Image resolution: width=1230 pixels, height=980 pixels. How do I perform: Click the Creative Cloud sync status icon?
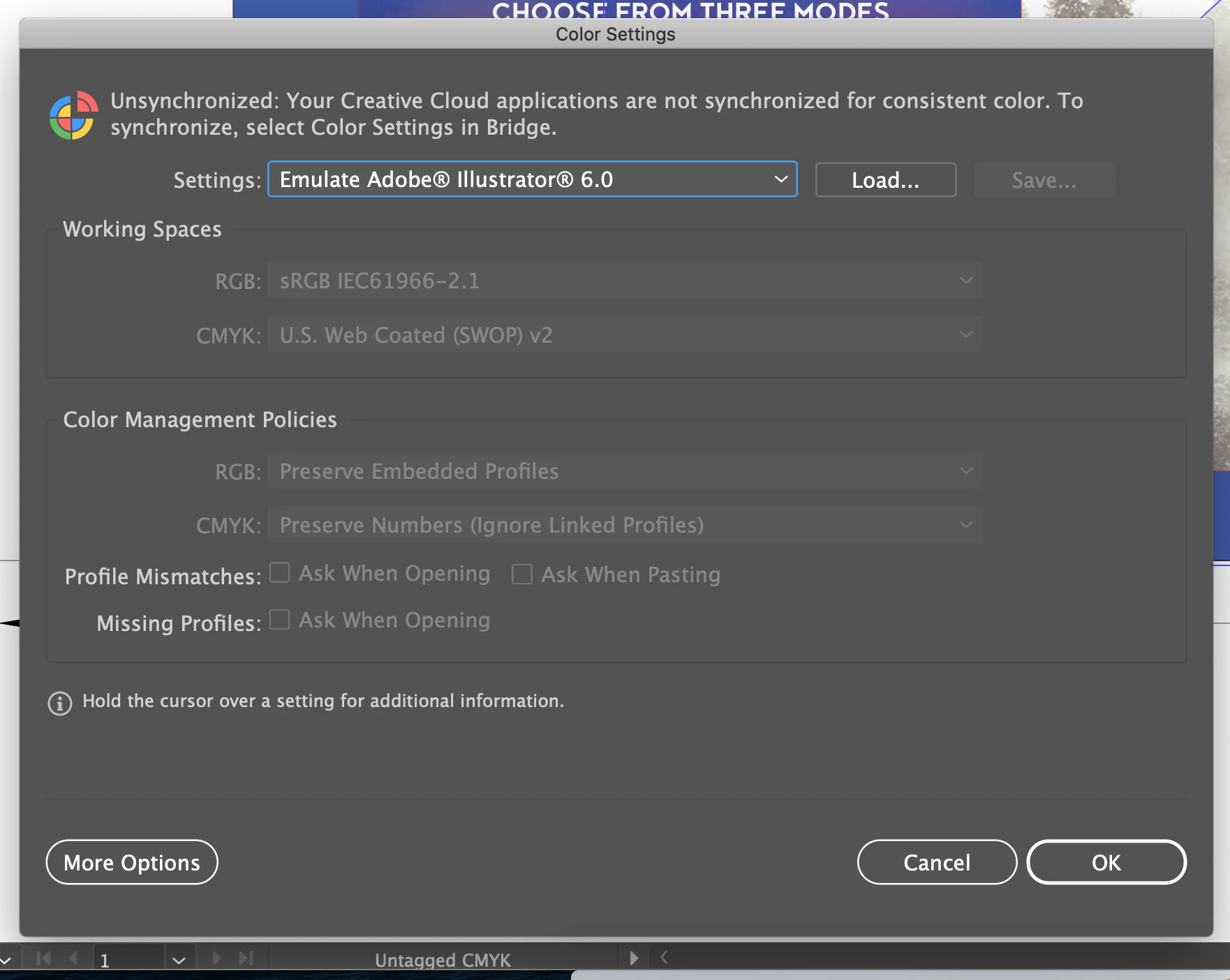point(73,115)
